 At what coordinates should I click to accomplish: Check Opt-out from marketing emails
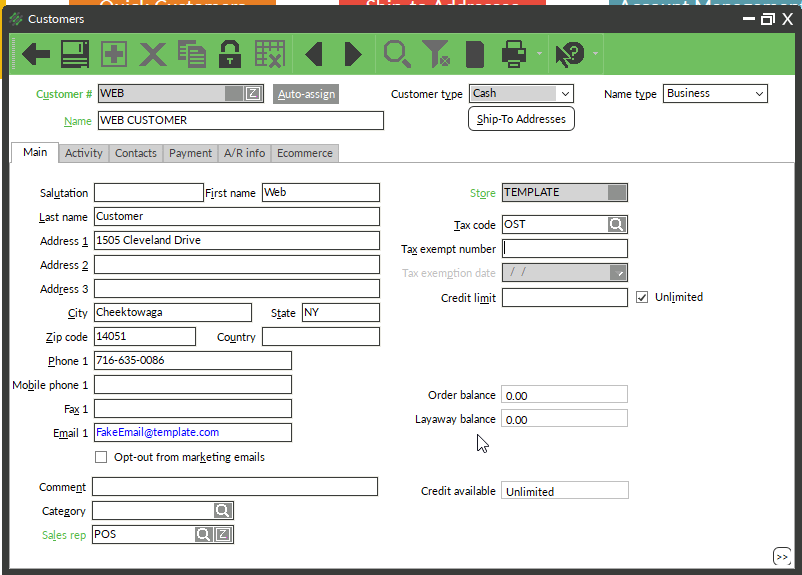click(101, 457)
